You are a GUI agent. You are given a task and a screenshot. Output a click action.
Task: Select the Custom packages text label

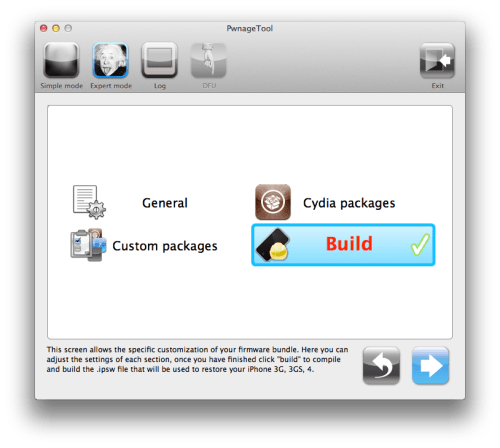click(x=165, y=246)
